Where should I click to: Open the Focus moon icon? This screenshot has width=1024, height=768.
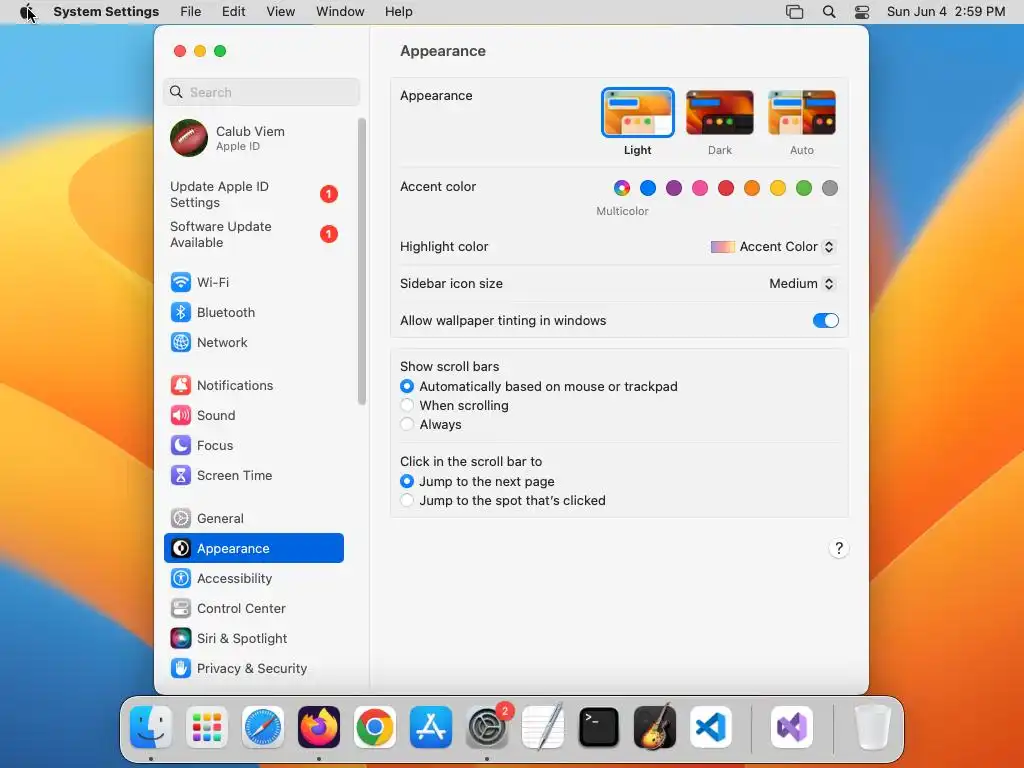181,445
